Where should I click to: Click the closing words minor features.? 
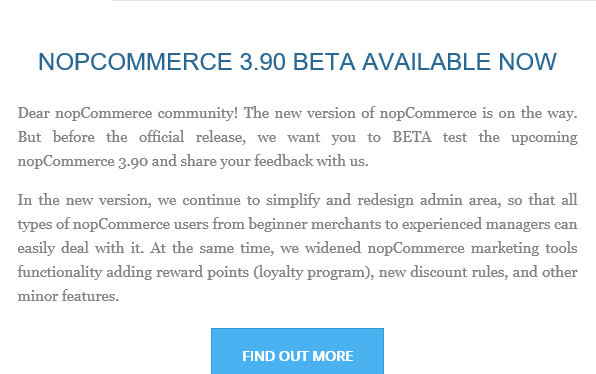pyautogui.click(x=68, y=296)
